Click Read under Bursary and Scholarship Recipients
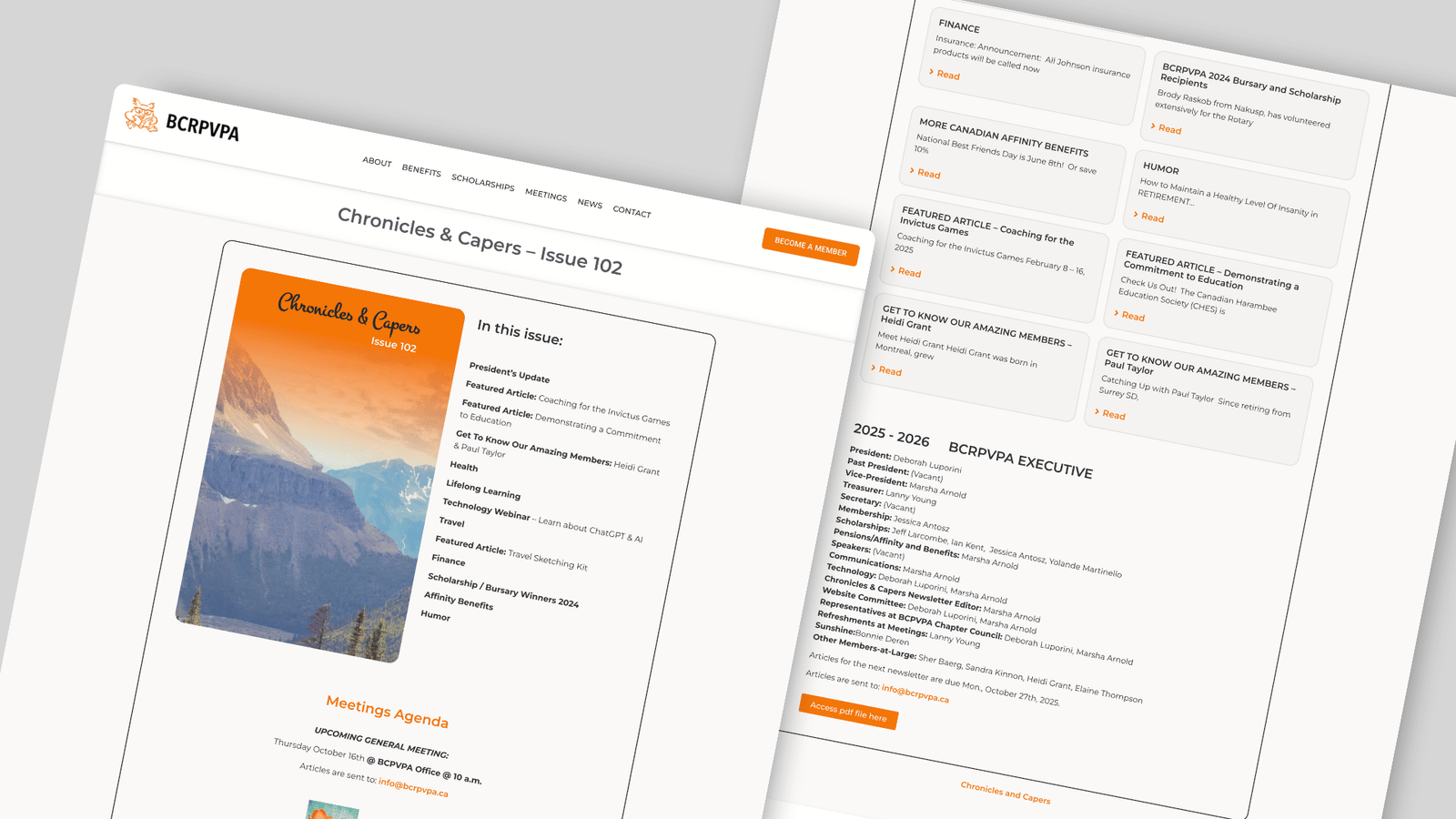The width and height of the screenshot is (1456, 819). (x=1168, y=130)
